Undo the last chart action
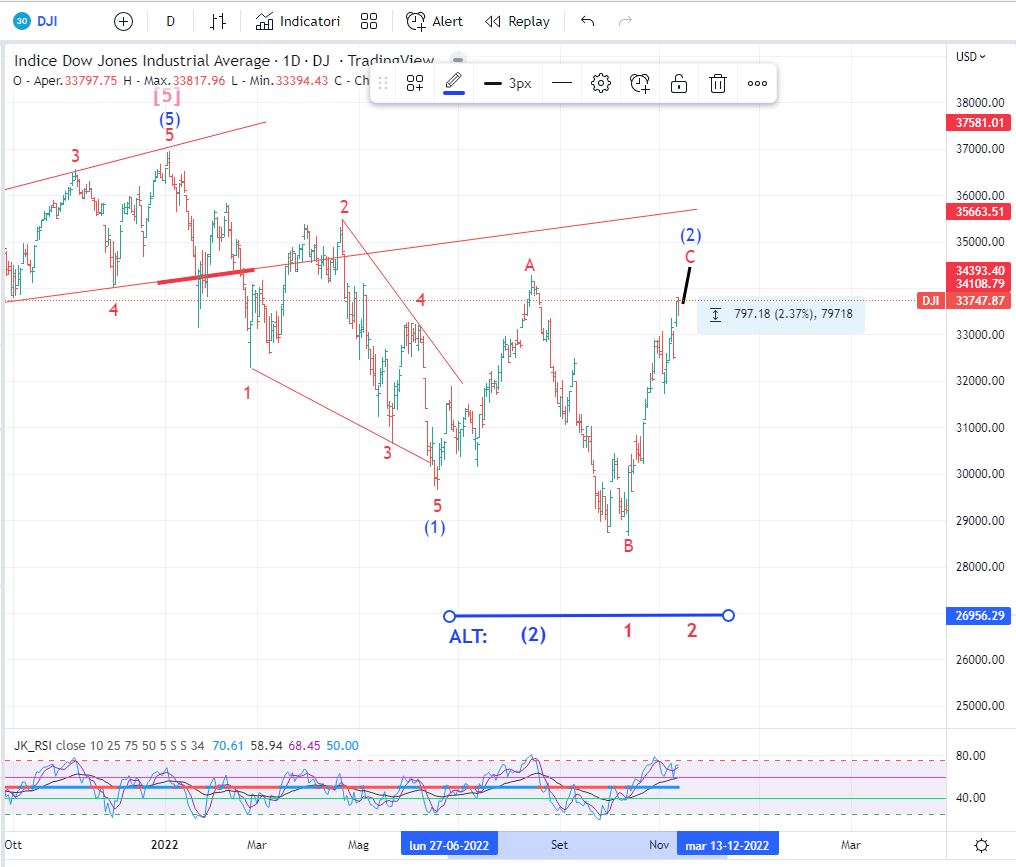The width and height of the screenshot is (1016, 867). click(x=588, y=21)
